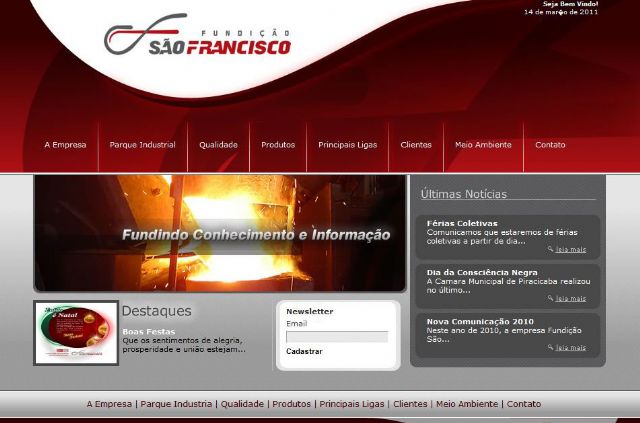
Task: Open the A Empresa top menu item
Action: (66, 145)
